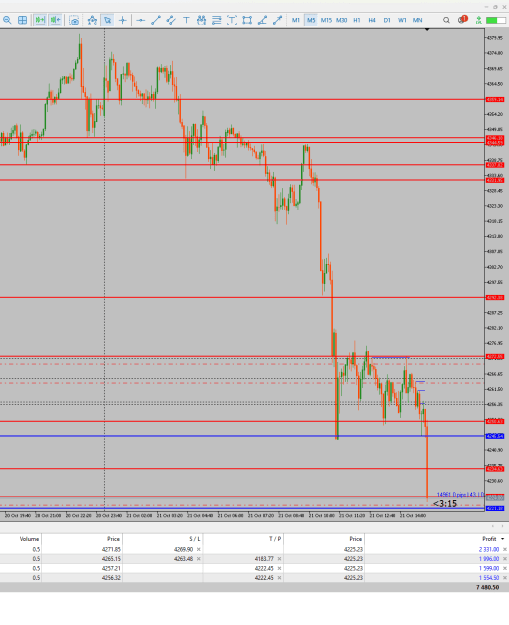Switch chart to H4 timeframe
The image size is (509, 625).
[x=372, y=20]
